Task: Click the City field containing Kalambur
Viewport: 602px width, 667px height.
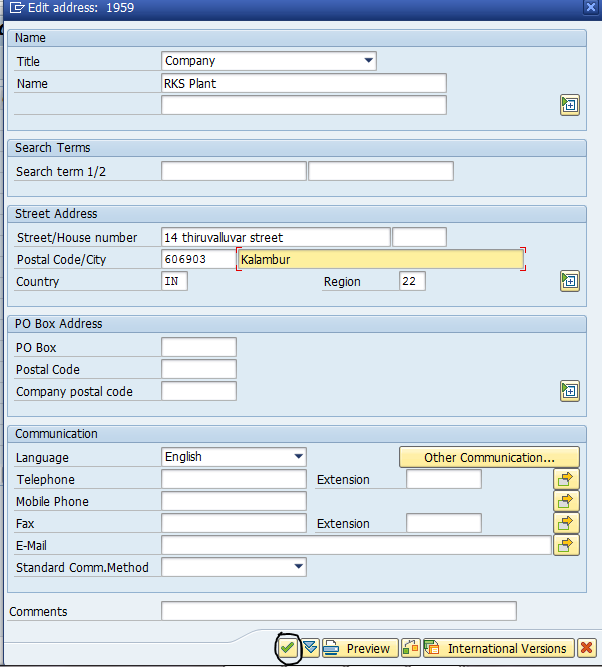Action: (x=381, y=259)
